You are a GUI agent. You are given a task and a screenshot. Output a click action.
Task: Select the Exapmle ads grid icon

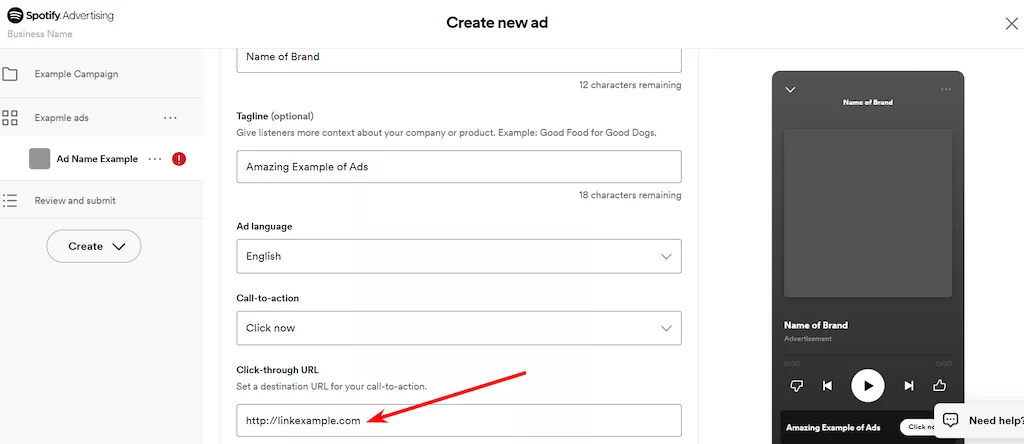point(10,118)
